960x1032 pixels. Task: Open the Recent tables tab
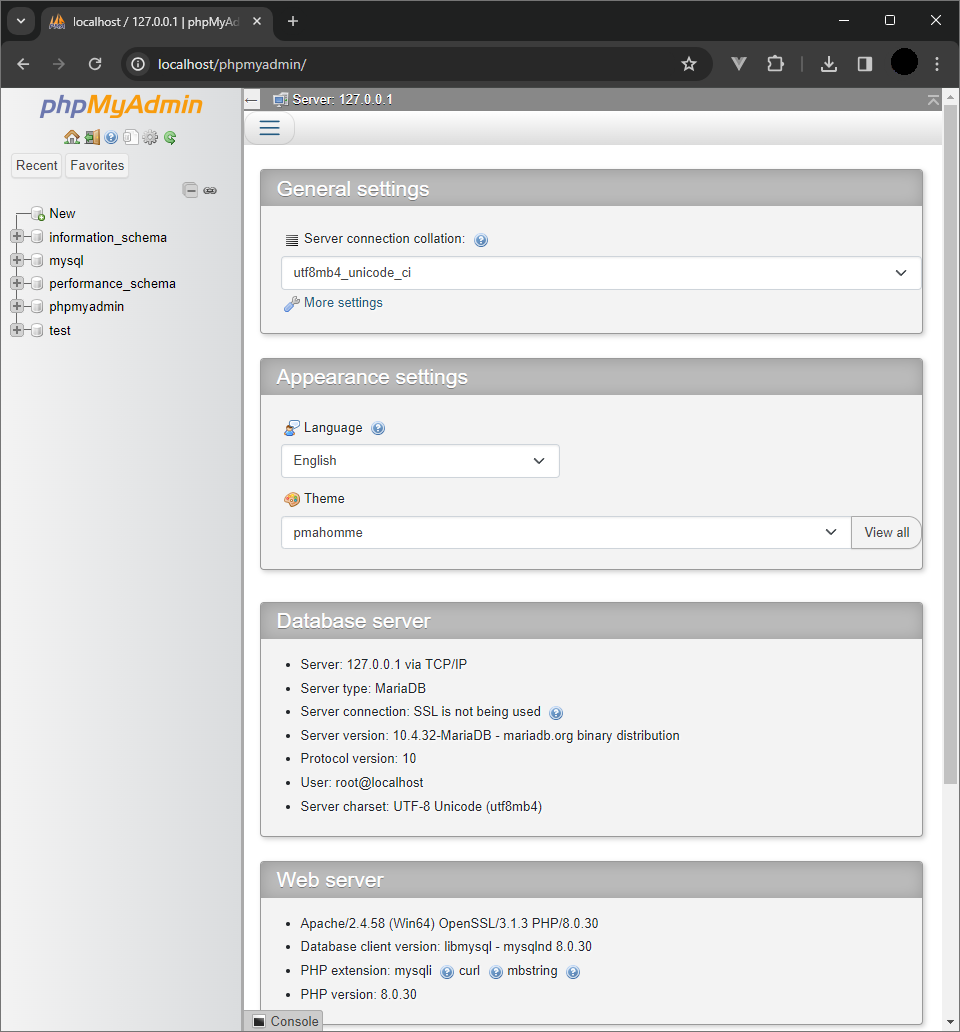tap(37, 165)
